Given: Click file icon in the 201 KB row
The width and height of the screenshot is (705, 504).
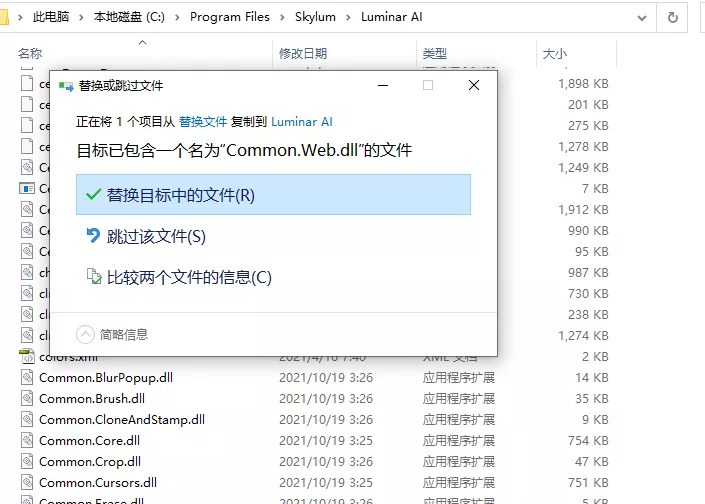Looking at the screenshot, I should point(27,104).
